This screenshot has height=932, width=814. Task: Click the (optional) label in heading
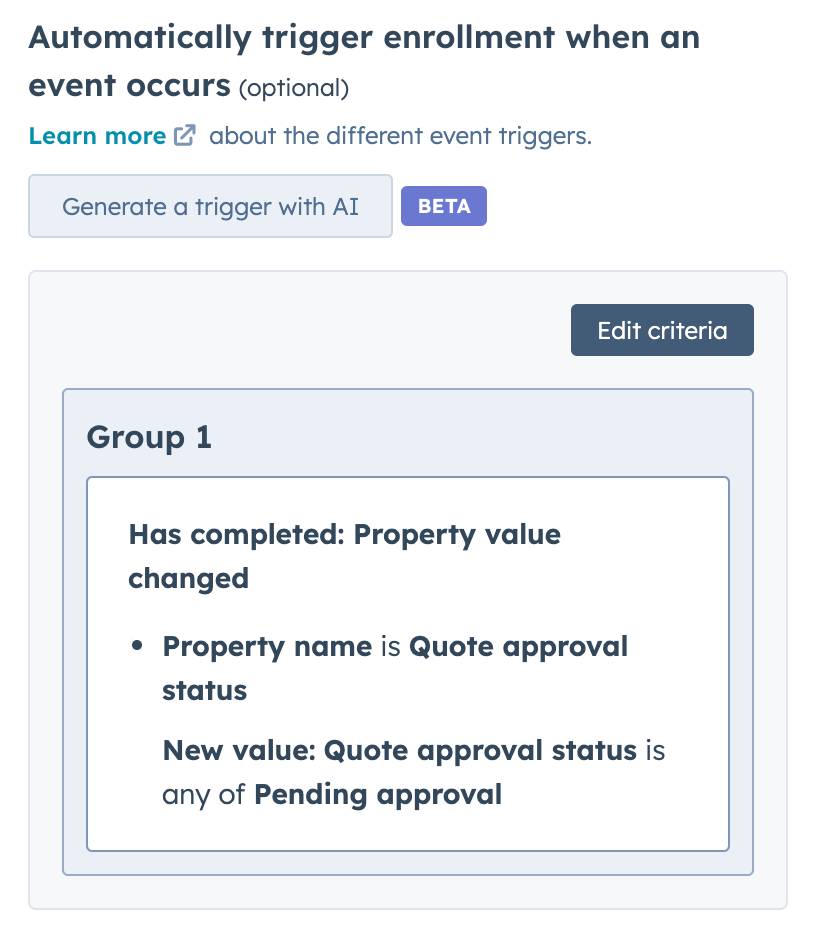[x=293, y=89]
